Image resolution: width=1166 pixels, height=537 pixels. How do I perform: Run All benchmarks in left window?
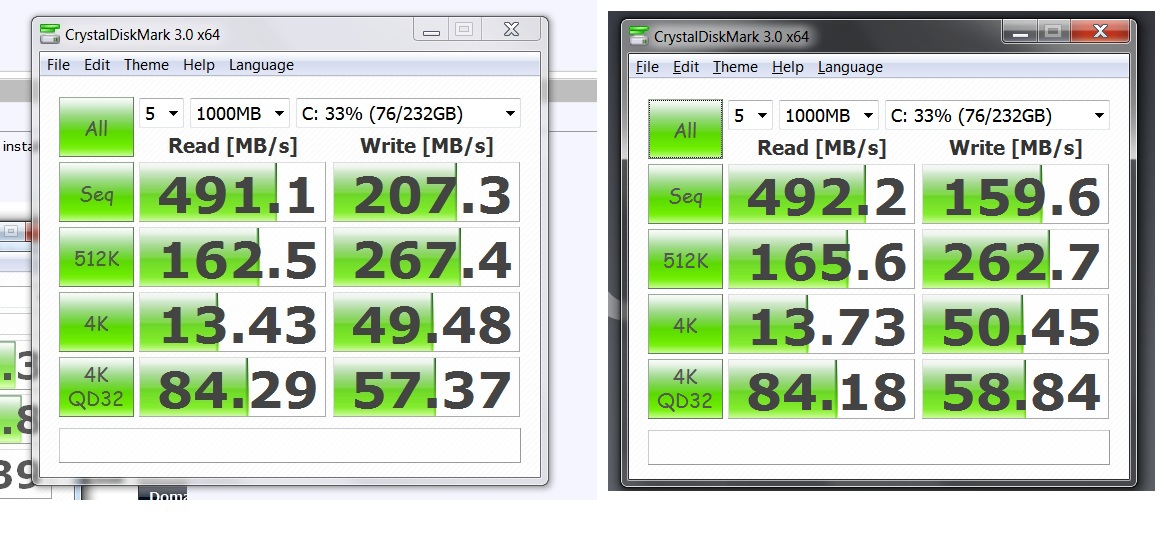[97, 127]
